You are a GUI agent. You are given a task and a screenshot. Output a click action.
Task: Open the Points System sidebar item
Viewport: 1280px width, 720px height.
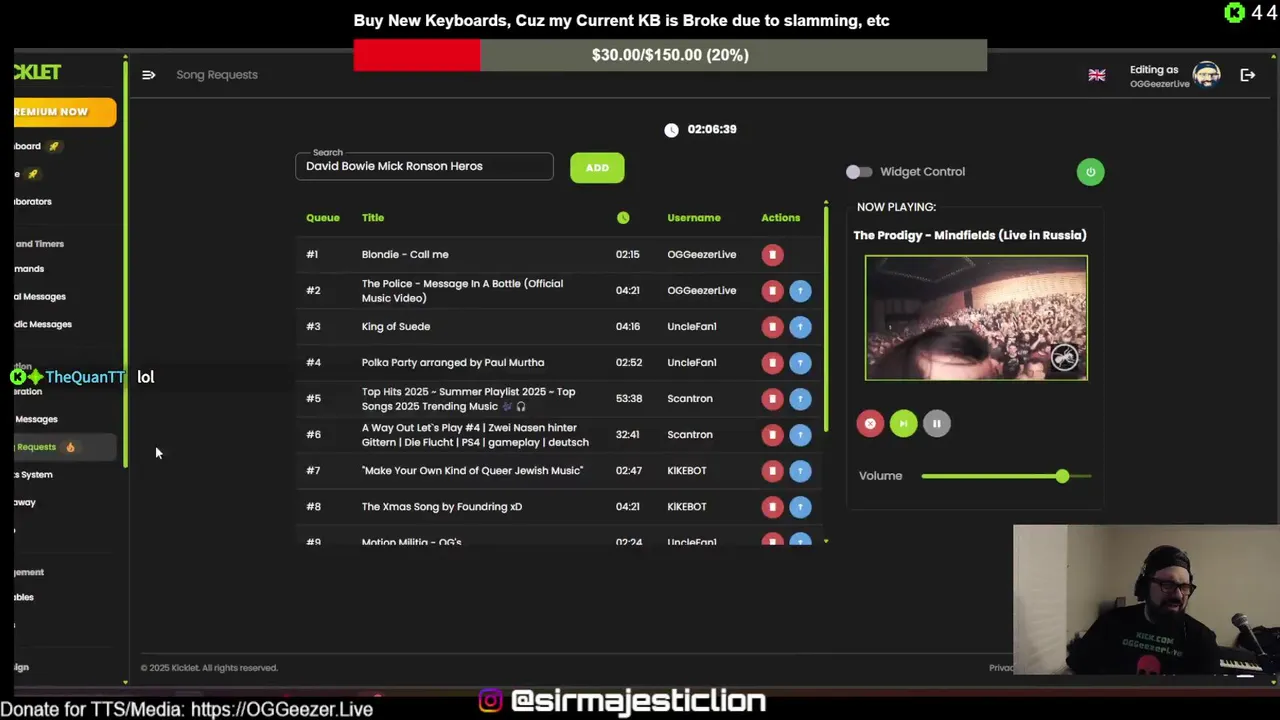tap(34, 475)
